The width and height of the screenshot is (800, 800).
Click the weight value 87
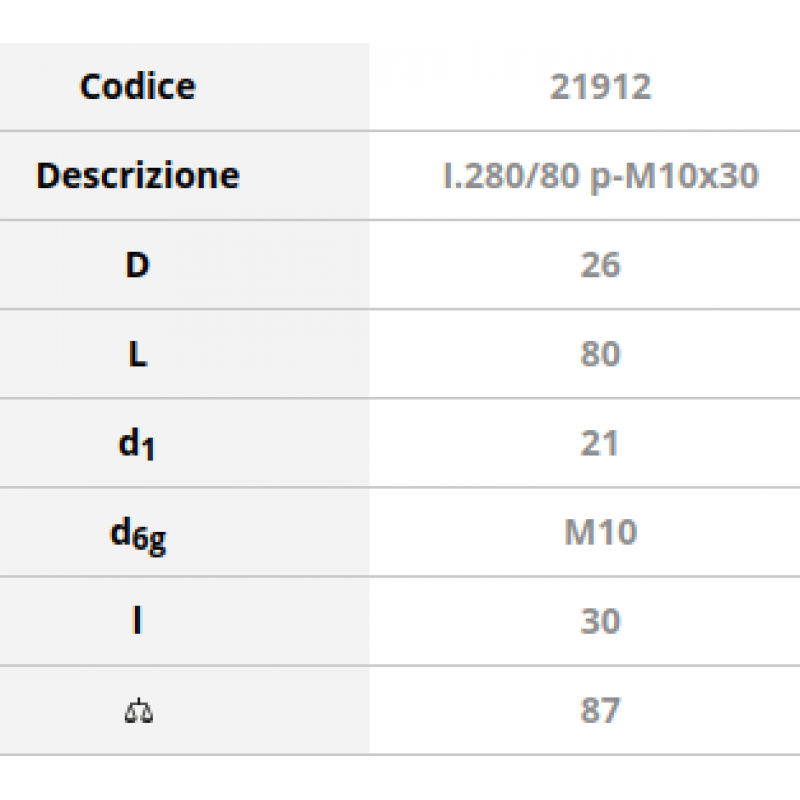[x=600, y=710]
